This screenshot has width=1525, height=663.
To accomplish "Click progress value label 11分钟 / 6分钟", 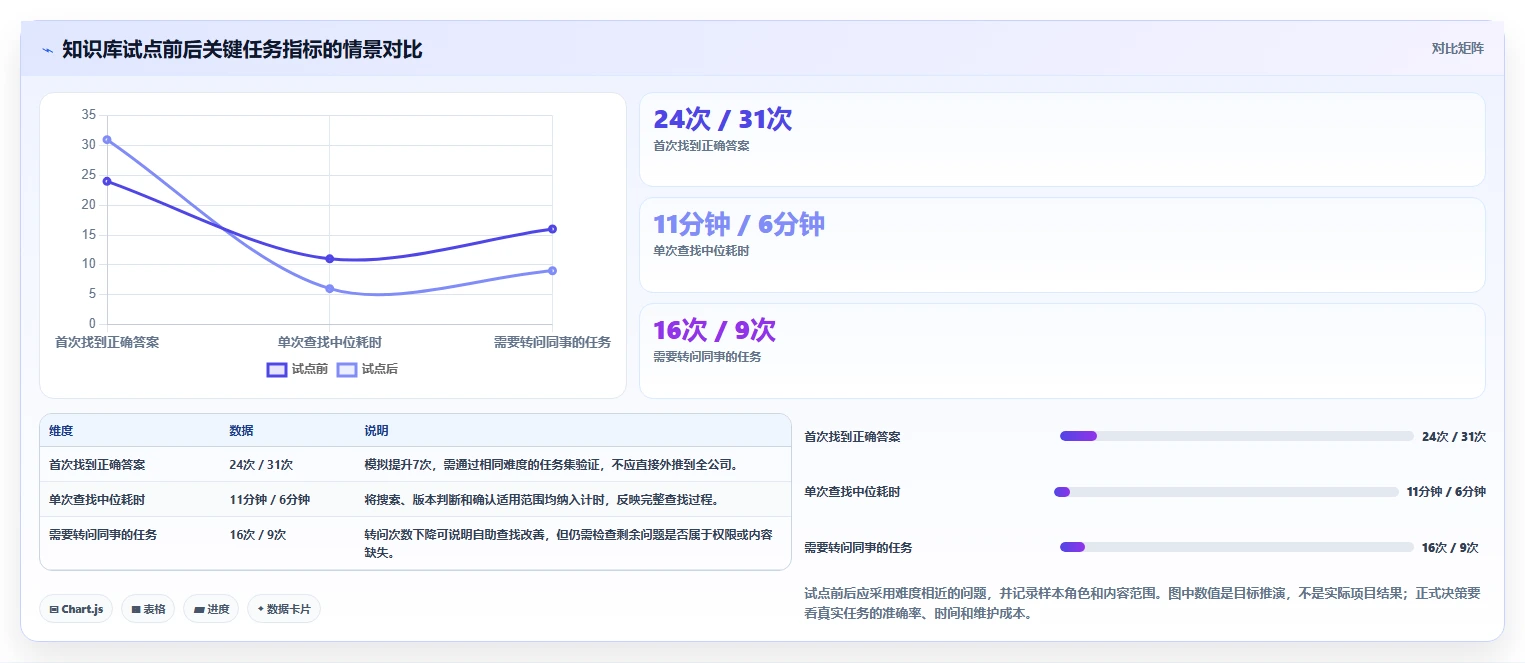I will 1446,492.
